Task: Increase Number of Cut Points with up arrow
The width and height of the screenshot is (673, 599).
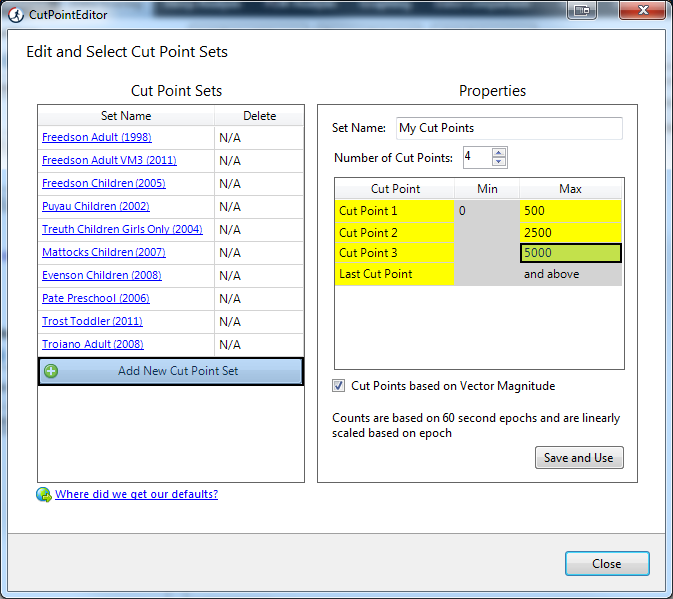Action: click(x=499, y=153)
